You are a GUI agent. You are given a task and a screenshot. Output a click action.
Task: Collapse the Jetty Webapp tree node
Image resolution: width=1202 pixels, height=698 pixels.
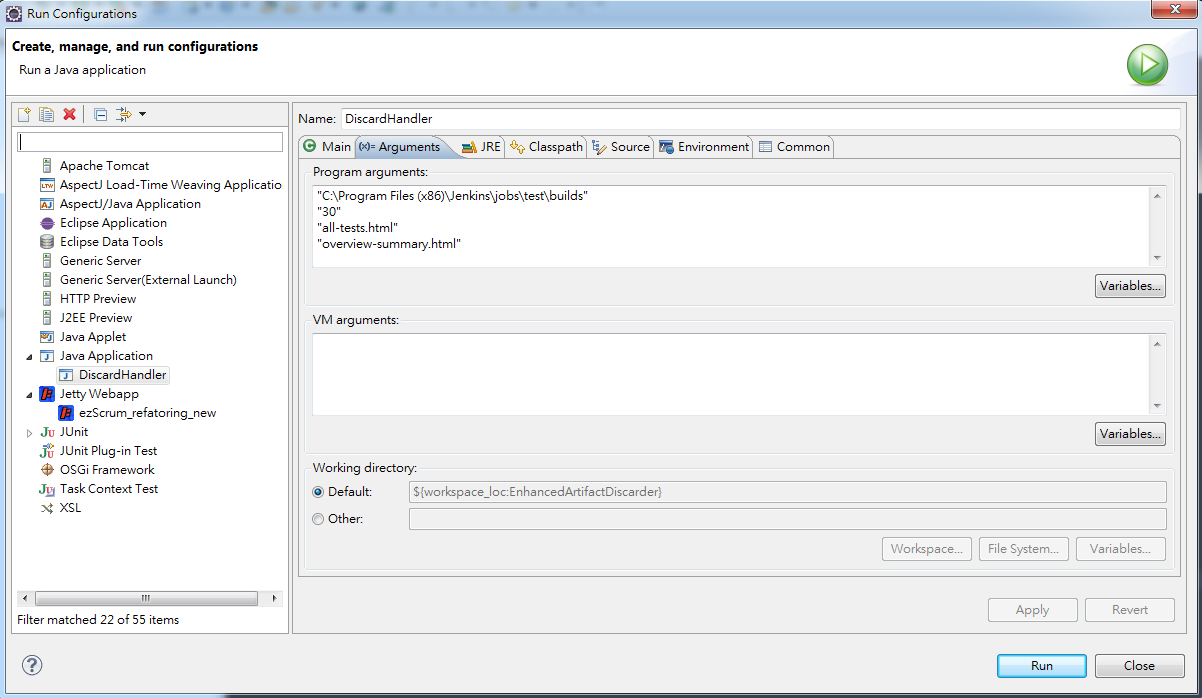coord(29,394)
